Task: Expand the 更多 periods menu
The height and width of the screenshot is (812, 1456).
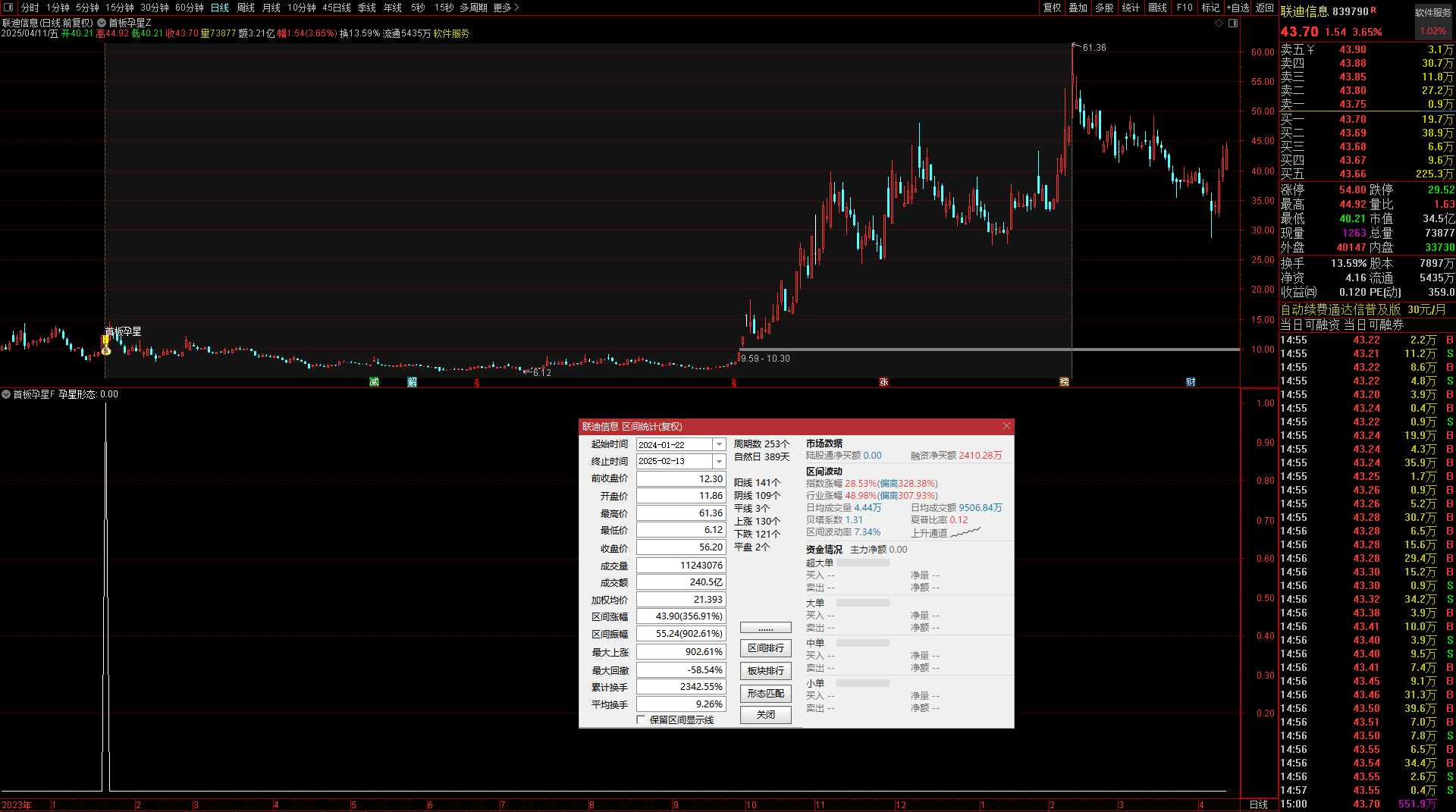Action: tap(506, 8)
